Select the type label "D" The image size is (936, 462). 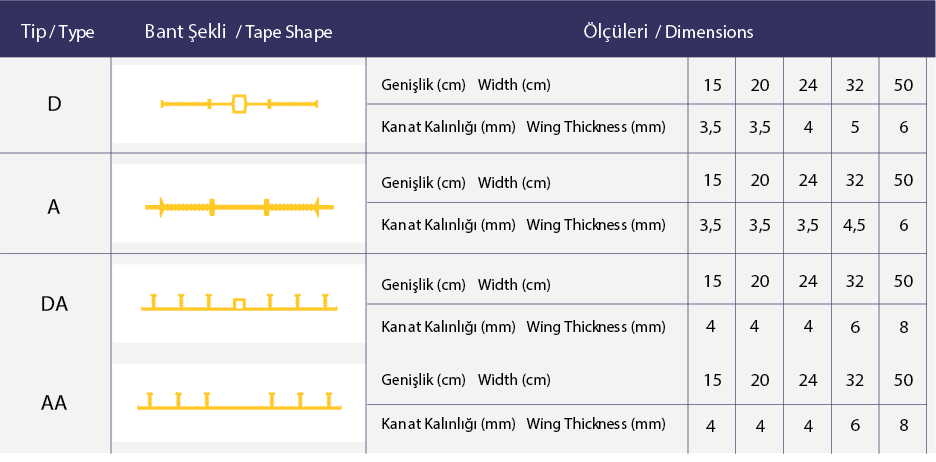[55, 104]
